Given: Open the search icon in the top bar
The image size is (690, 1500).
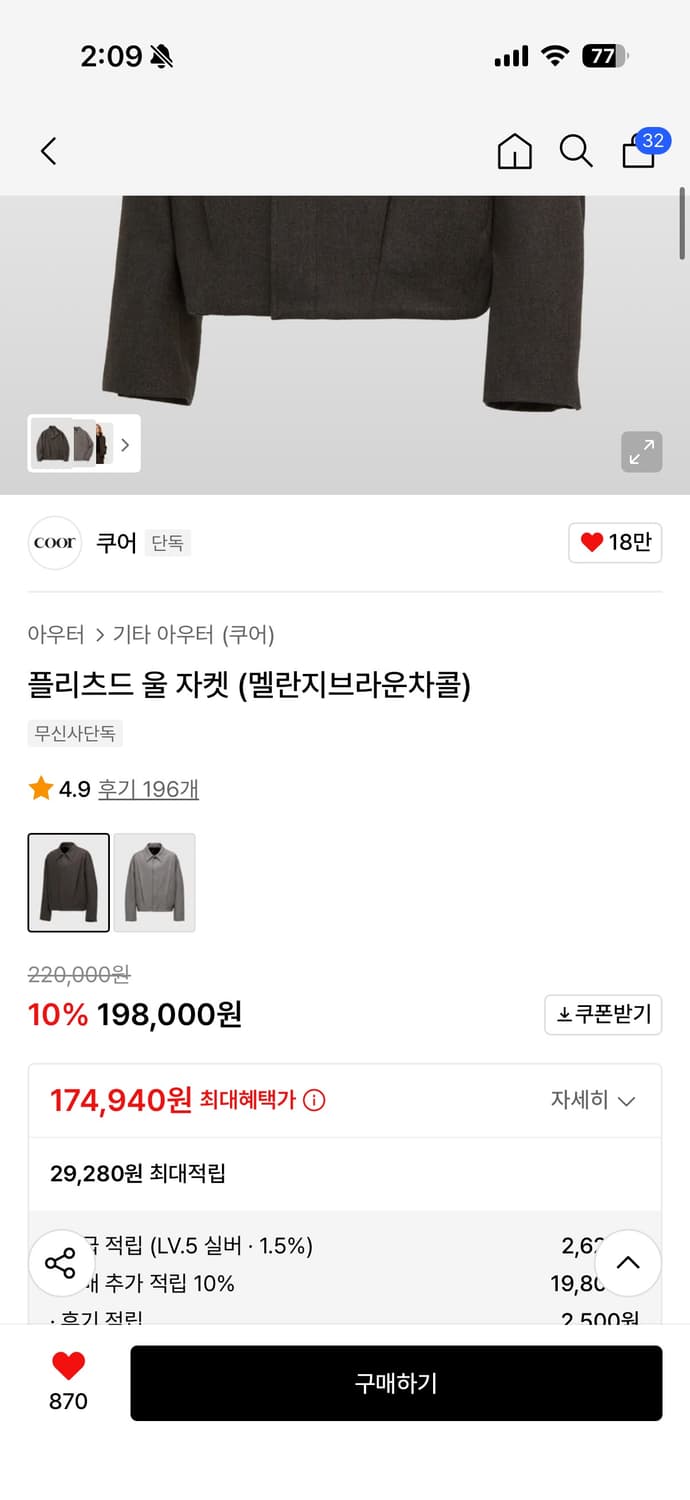Looking at the screenshot, I should point(575,151).
